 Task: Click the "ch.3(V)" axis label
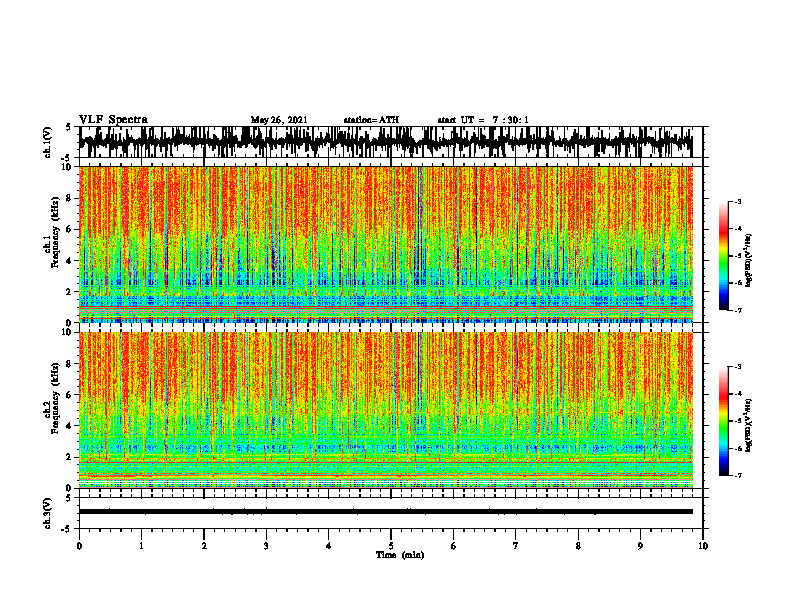[47, 513]
